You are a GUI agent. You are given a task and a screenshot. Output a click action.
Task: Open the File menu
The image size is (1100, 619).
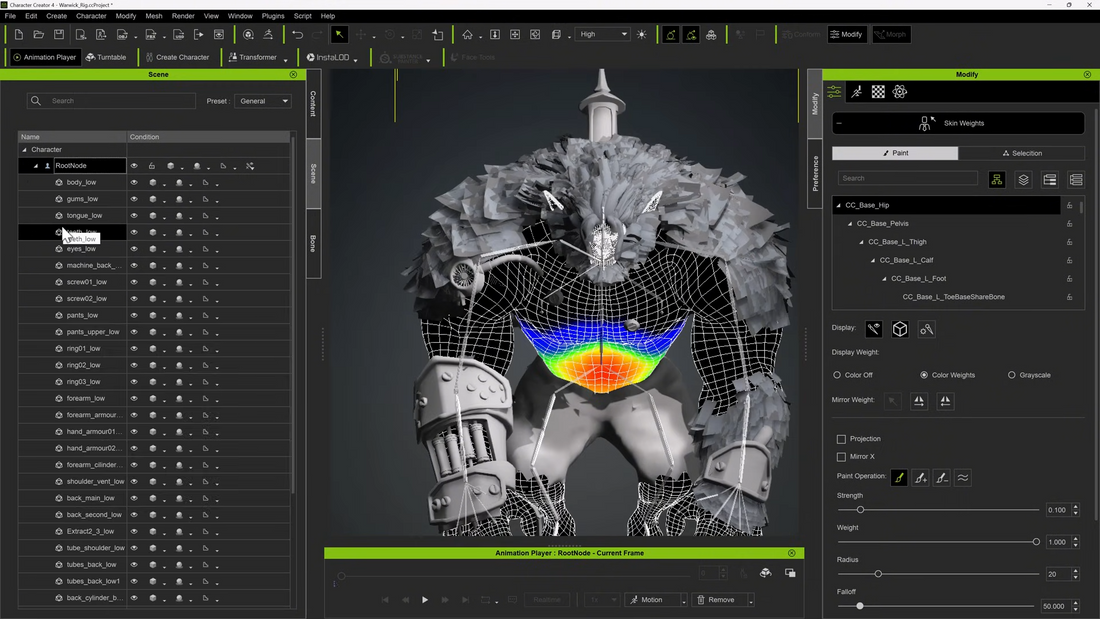pos(11,15)
